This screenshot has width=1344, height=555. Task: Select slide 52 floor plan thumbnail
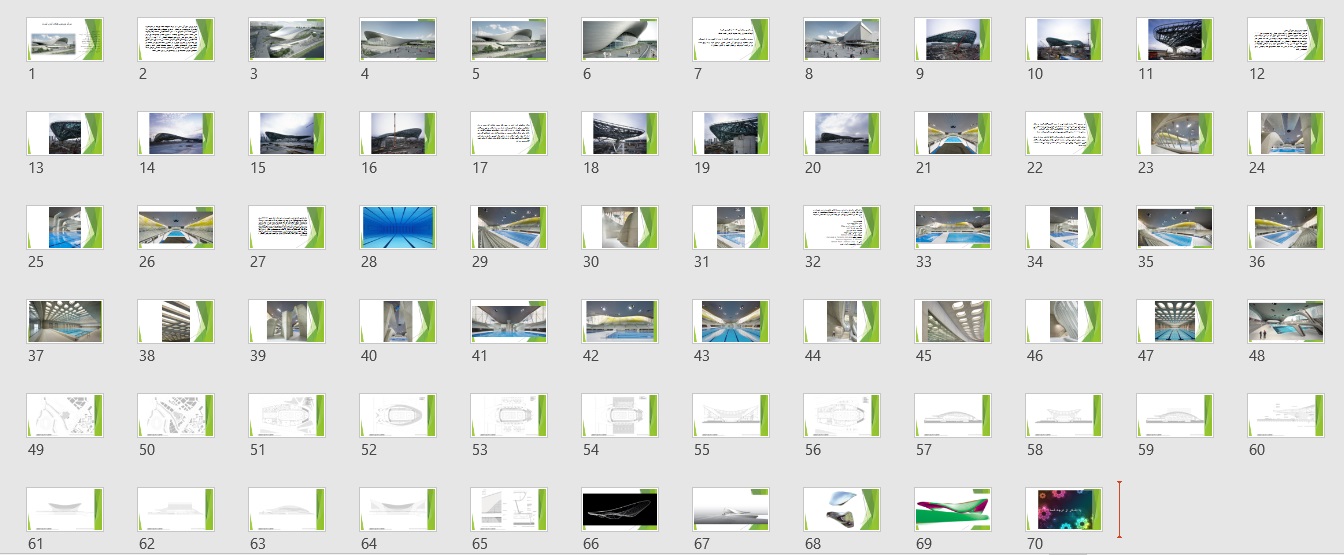coord(398,416)
